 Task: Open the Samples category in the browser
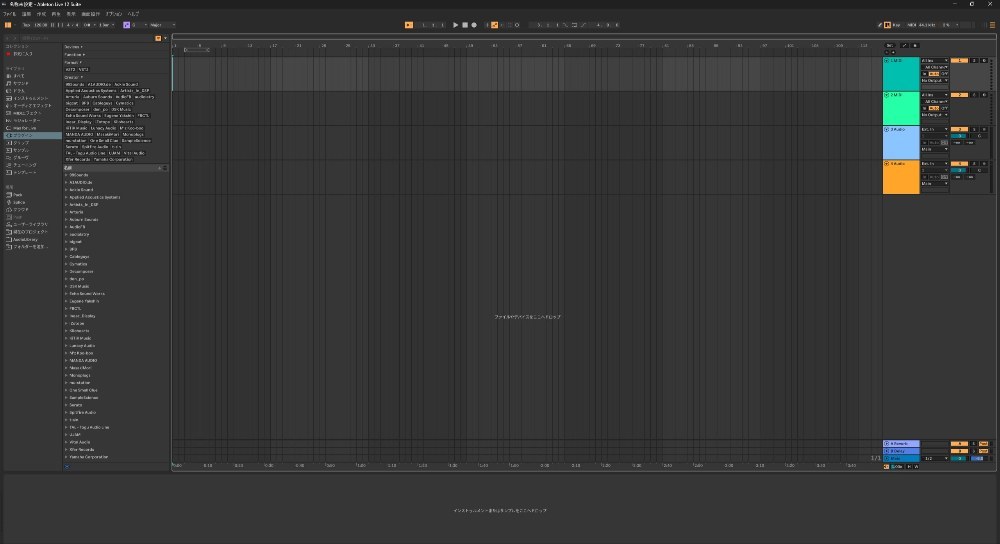tap(18, 151)
